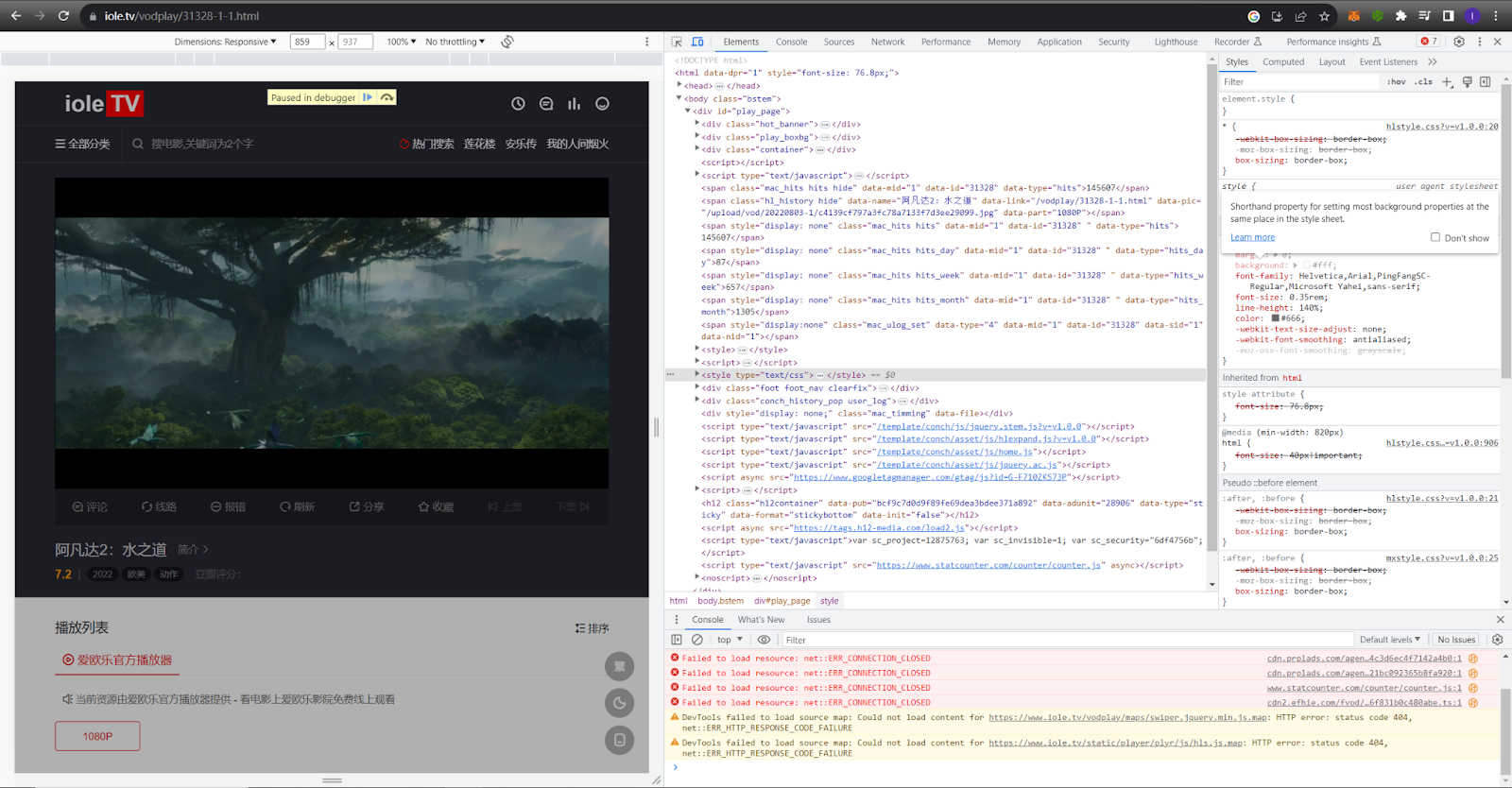Click the body.bstem breadcrumb
This screenshot has height=788, width=1512.
(x=720, y=601)
